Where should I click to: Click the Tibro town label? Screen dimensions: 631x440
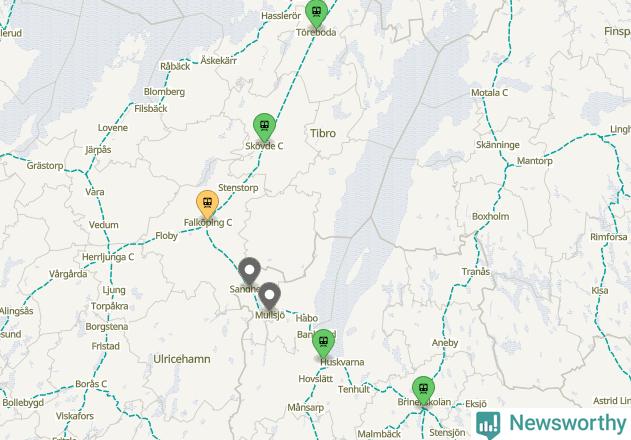[323, 133]
